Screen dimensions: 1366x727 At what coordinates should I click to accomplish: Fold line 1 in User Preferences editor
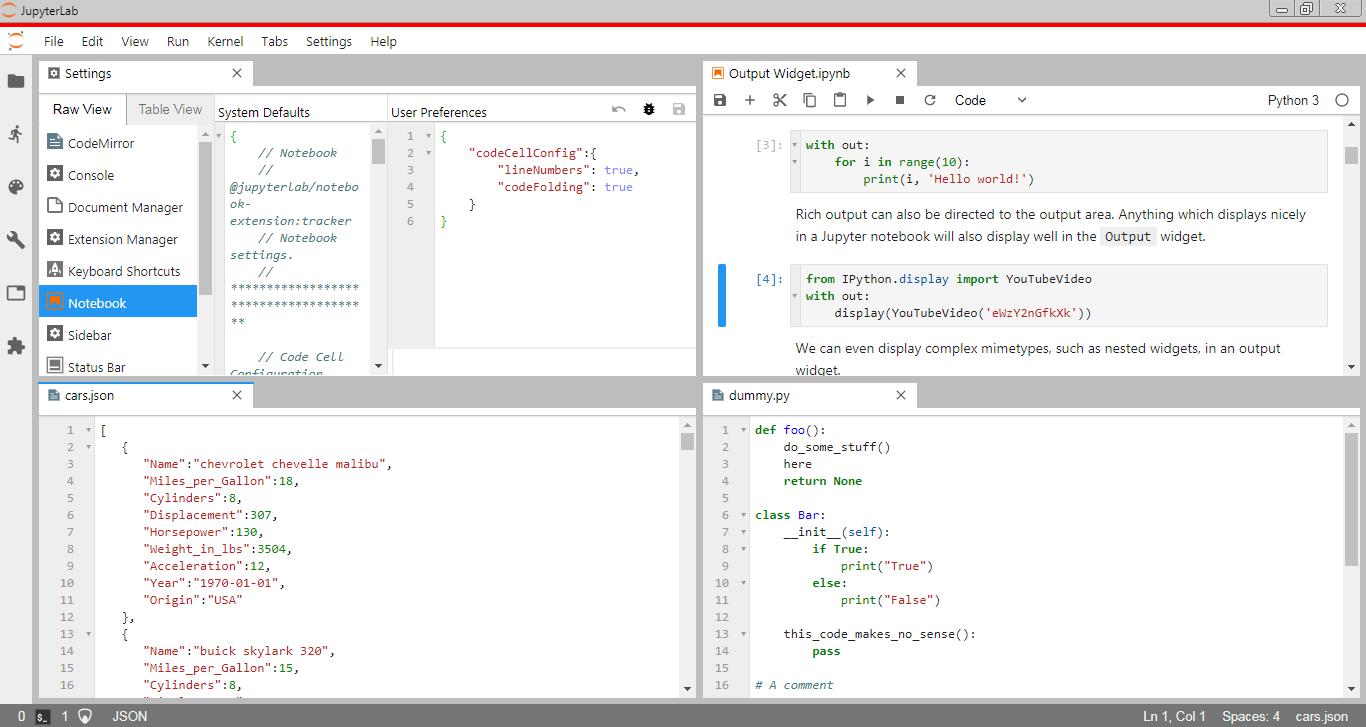[x=428, y=136]
